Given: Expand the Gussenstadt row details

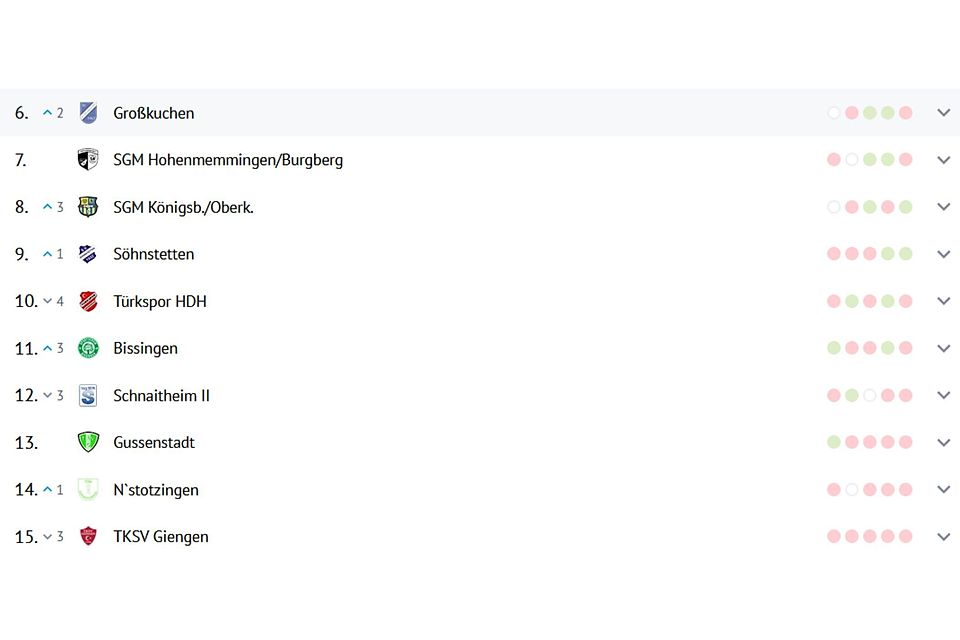Looking at the screenshot, I should click(943, 442).
